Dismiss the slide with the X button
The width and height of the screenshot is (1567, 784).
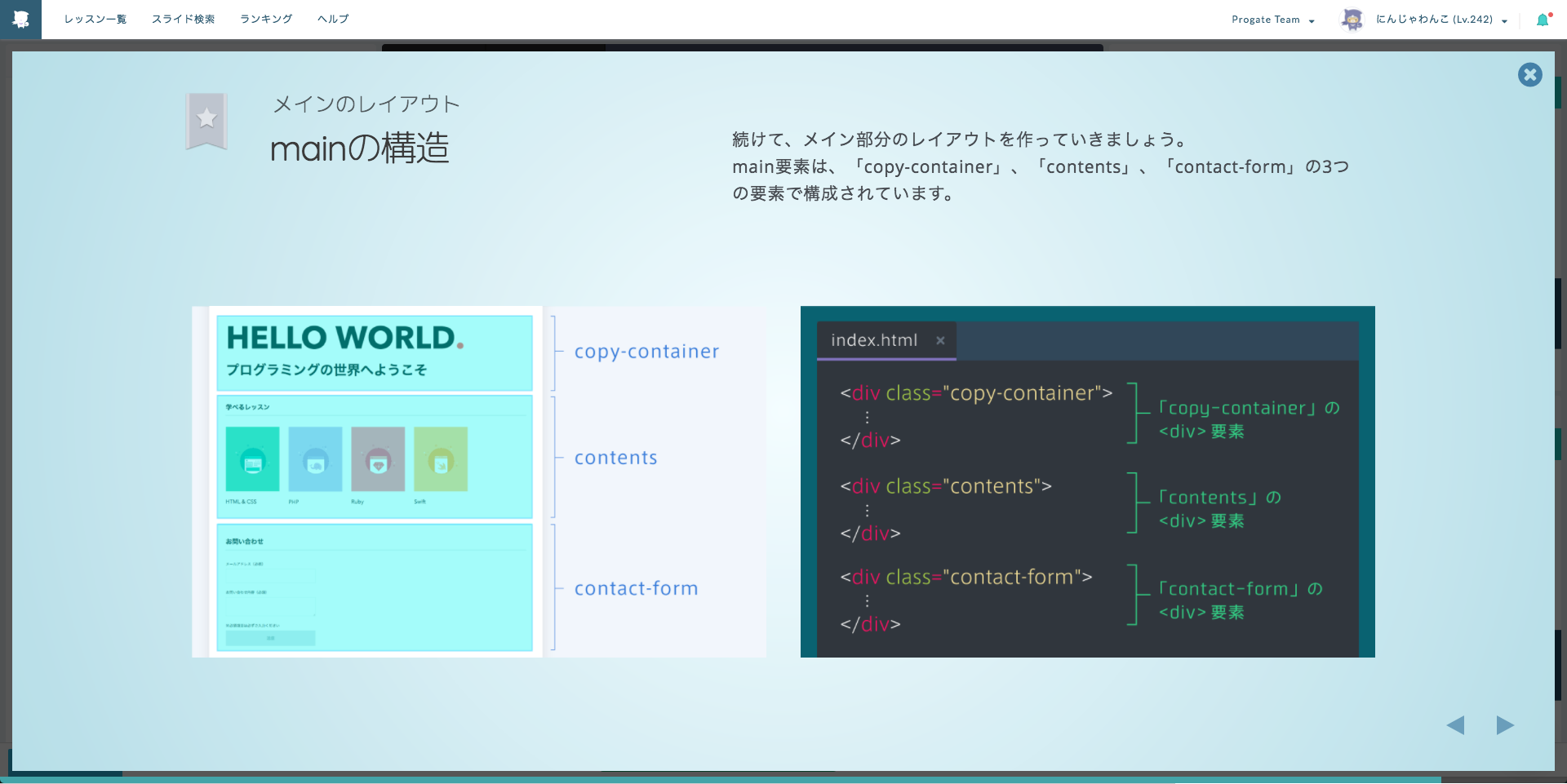[x=1530, y=74]
